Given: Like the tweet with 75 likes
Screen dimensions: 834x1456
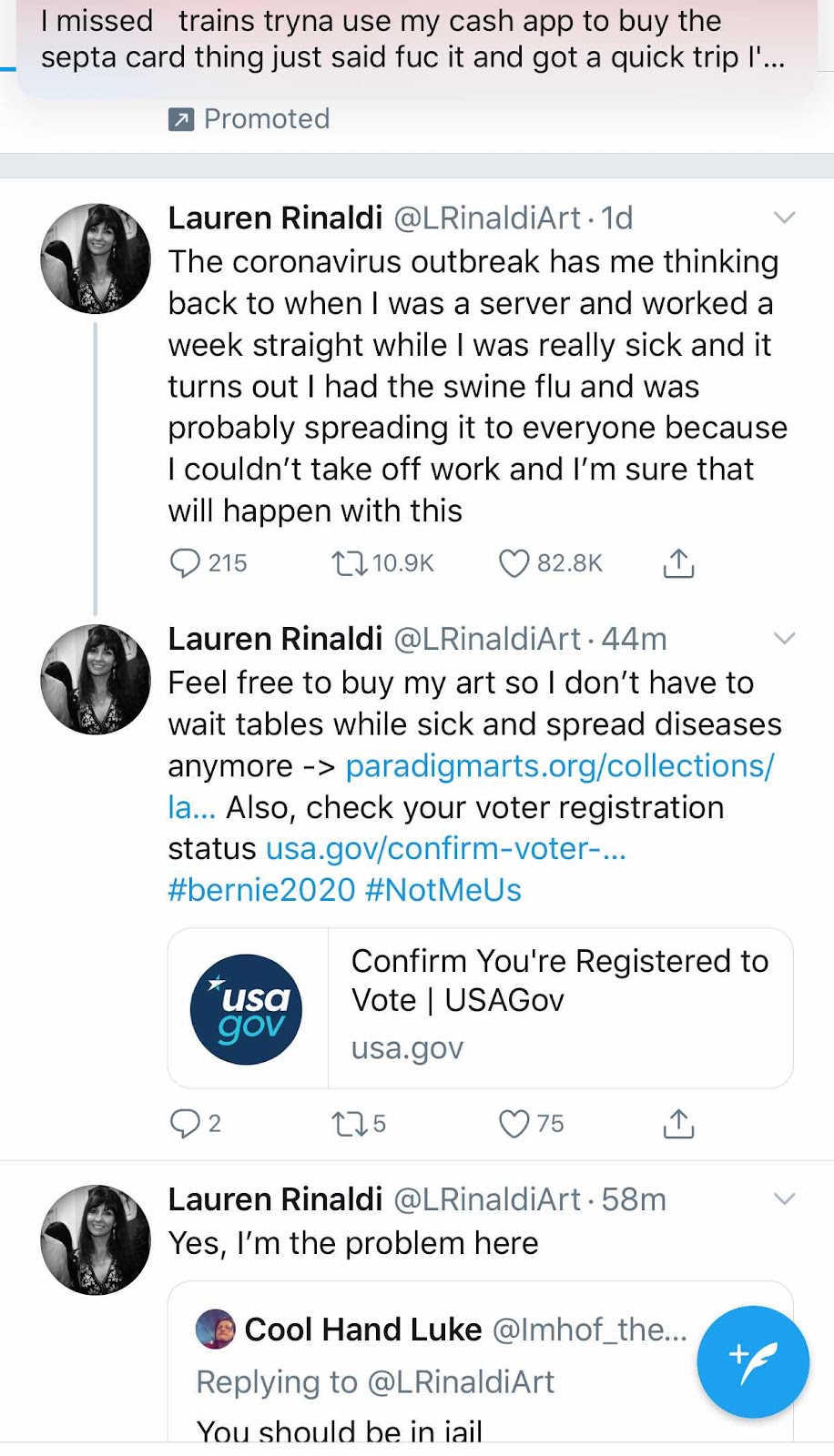Looking at the screenshot, I should 514,1124.
